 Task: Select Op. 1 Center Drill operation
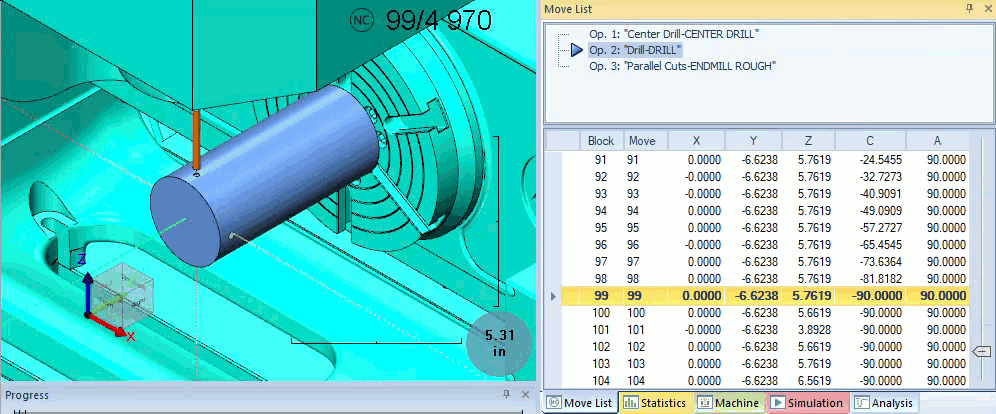pyautogui.click(x=674, y=34)
